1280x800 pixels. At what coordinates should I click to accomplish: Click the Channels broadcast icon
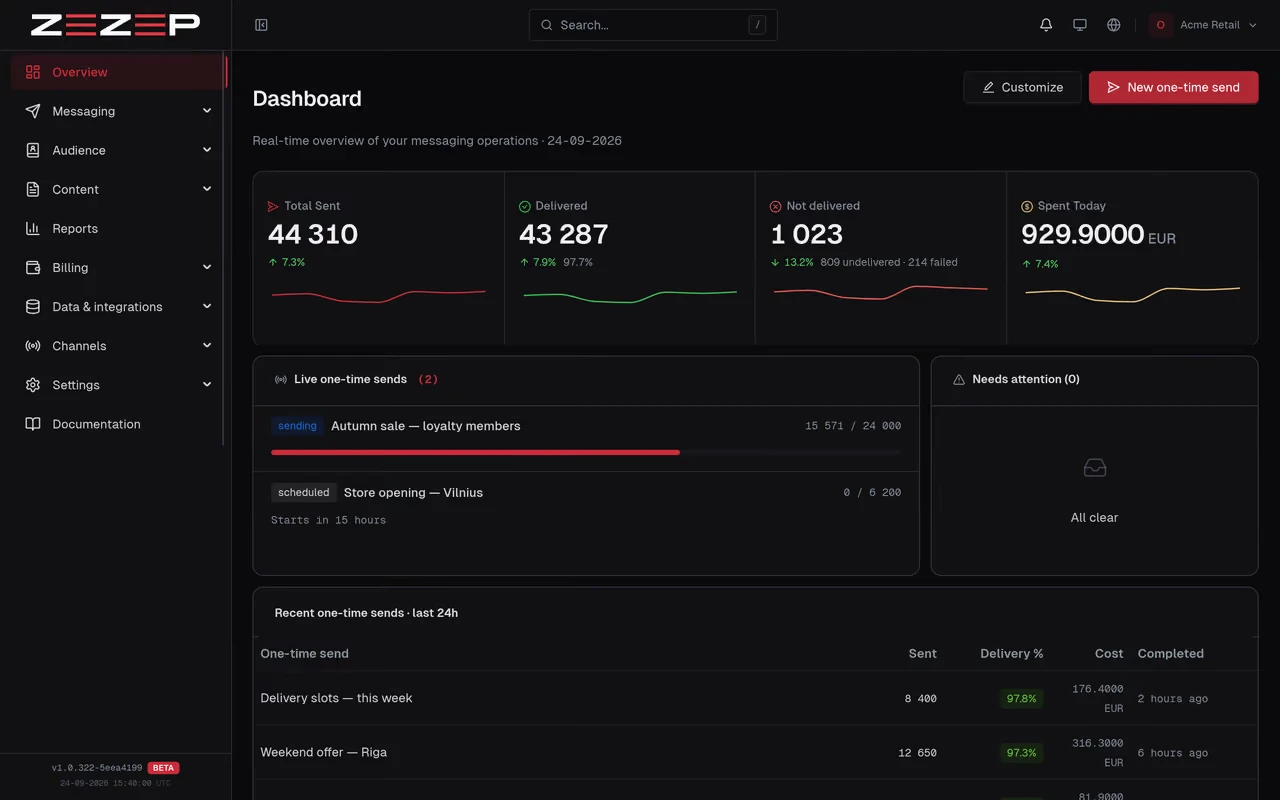pyautogui.click(x=33, y=345)
